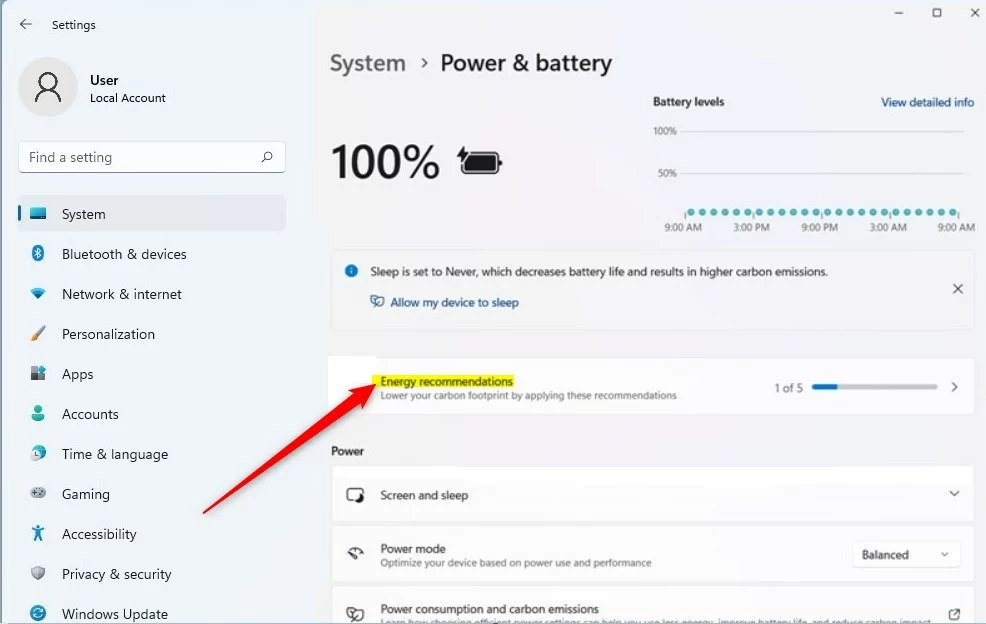Open the Power mode Balanced dropdown
Image resolution: width=986 pixels, height=624 pixels.
(905, 555)
